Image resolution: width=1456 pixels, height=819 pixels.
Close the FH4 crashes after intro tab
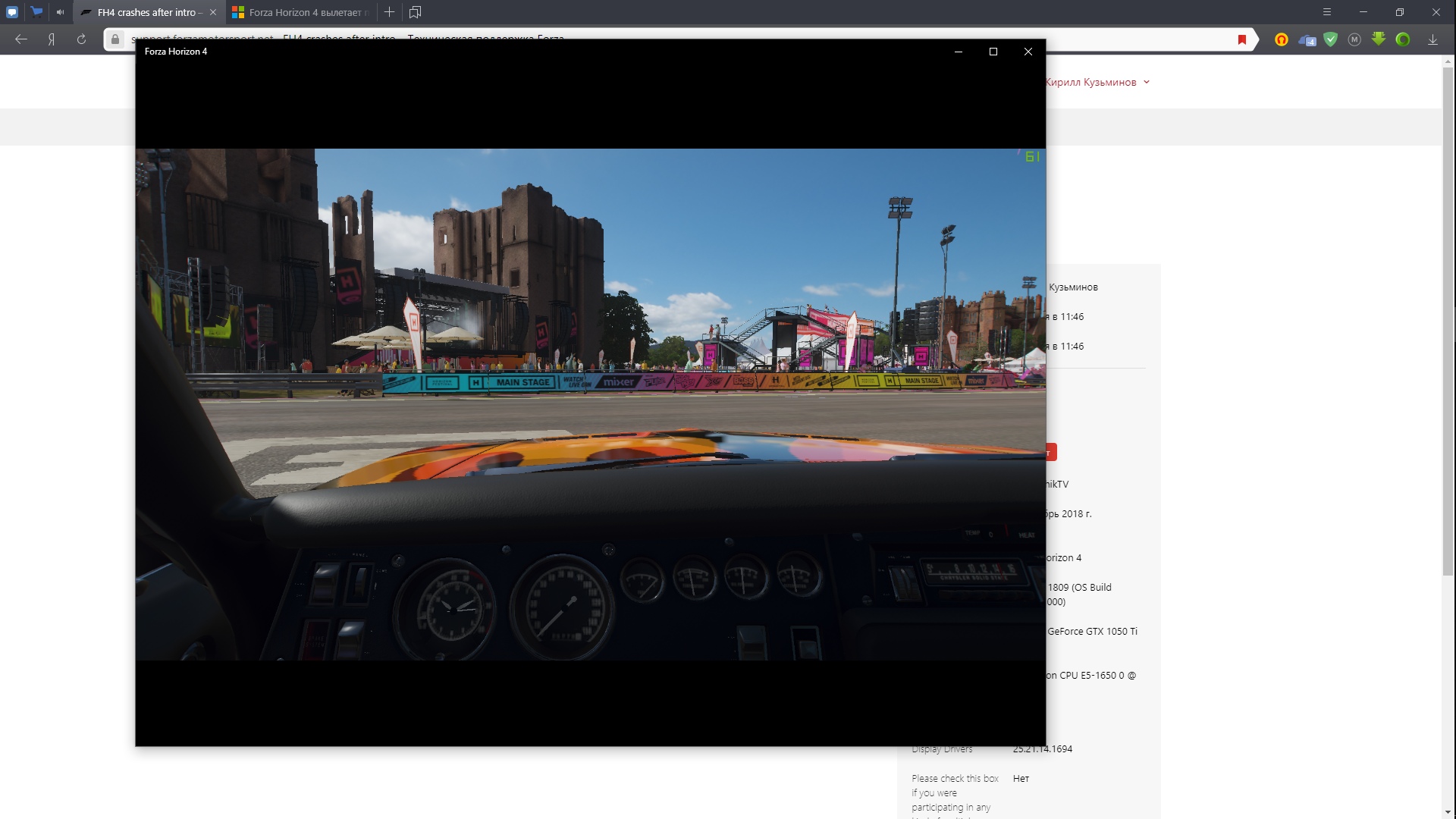213,12
